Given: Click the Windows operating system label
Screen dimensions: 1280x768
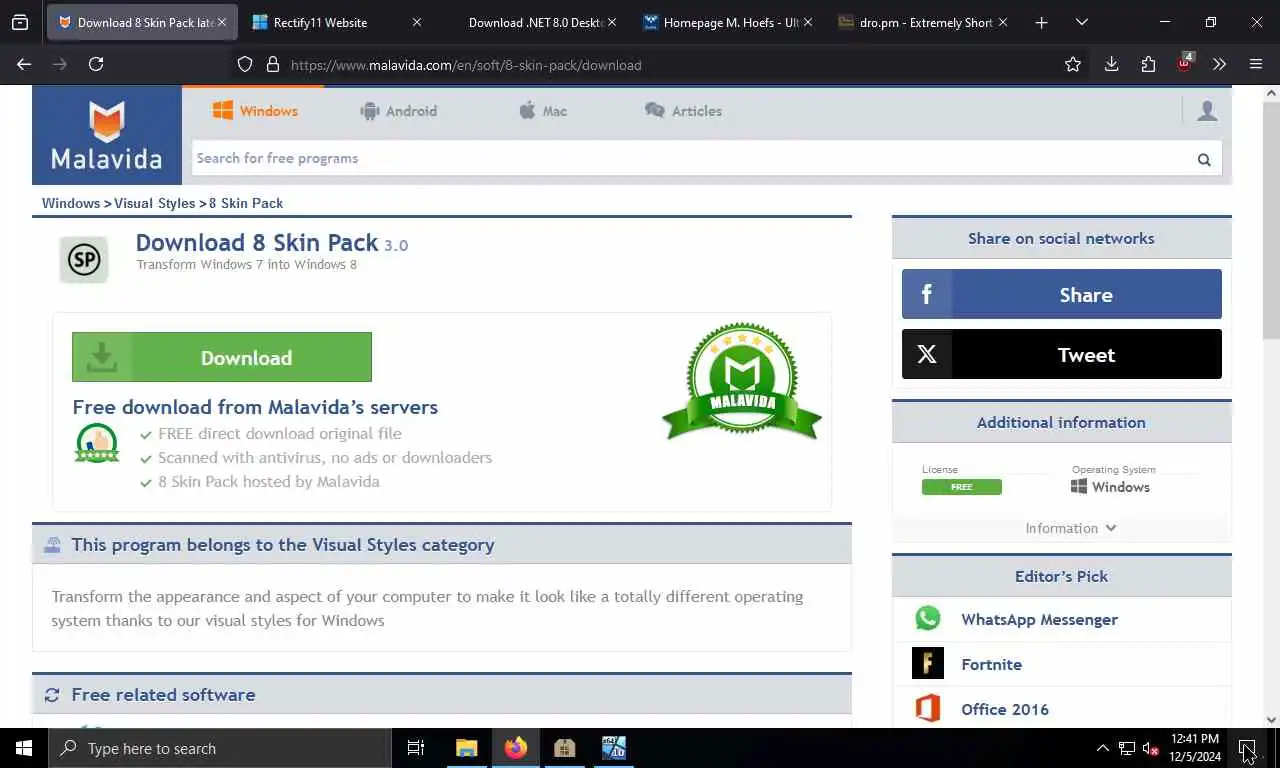Looking at the screenshot, I should [x=1110, y=487].
